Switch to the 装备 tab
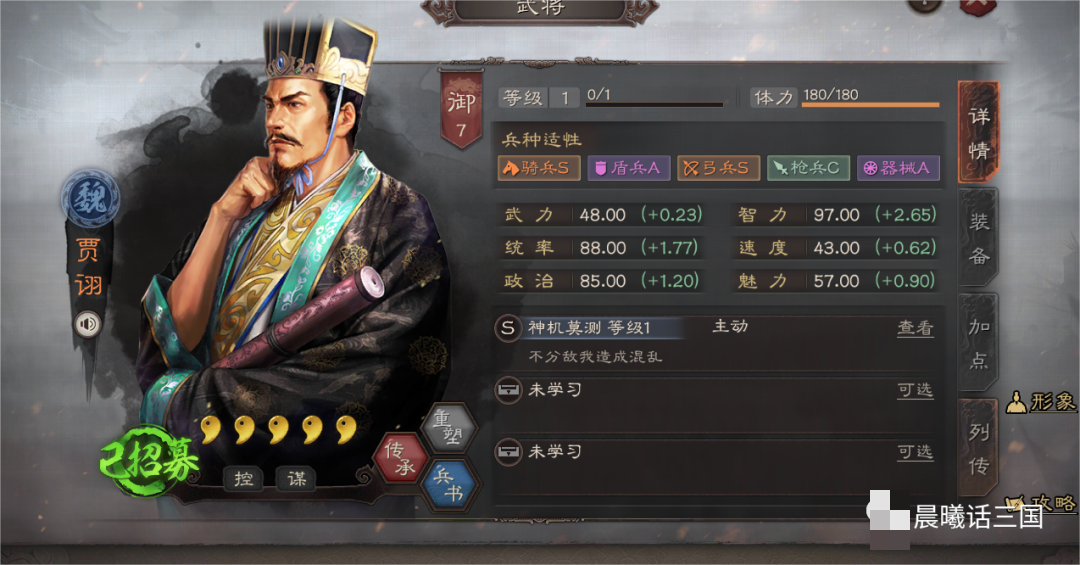1080x565 pixels. [979, 238]
